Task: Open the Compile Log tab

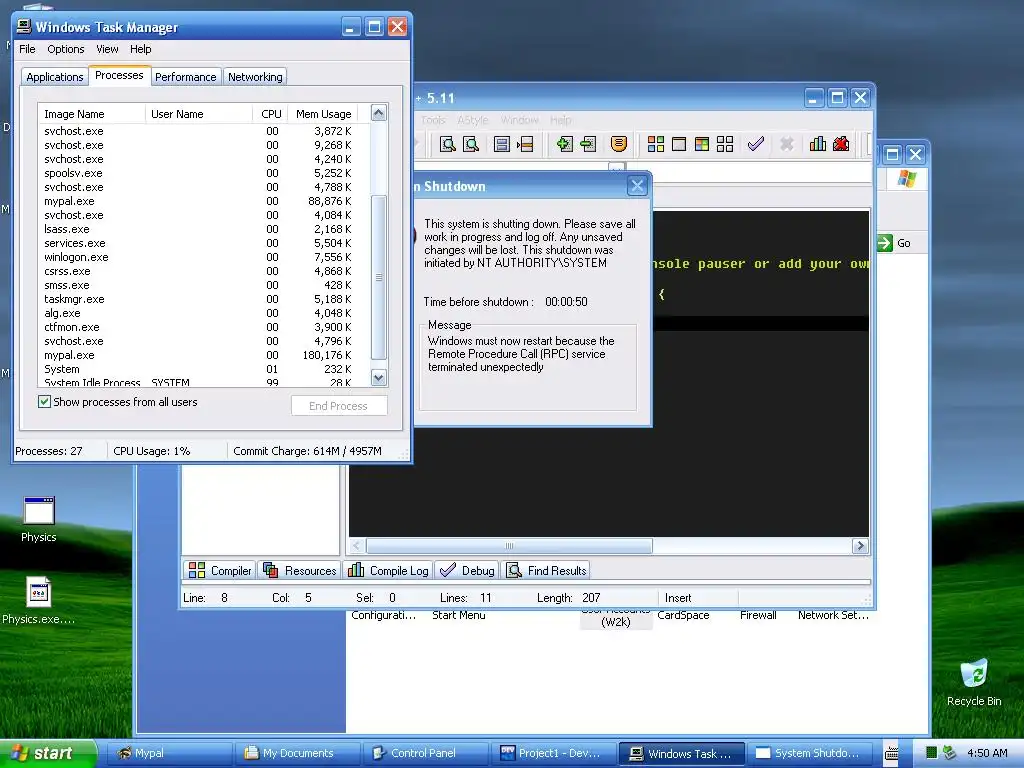Action: [x=388, y=570]
